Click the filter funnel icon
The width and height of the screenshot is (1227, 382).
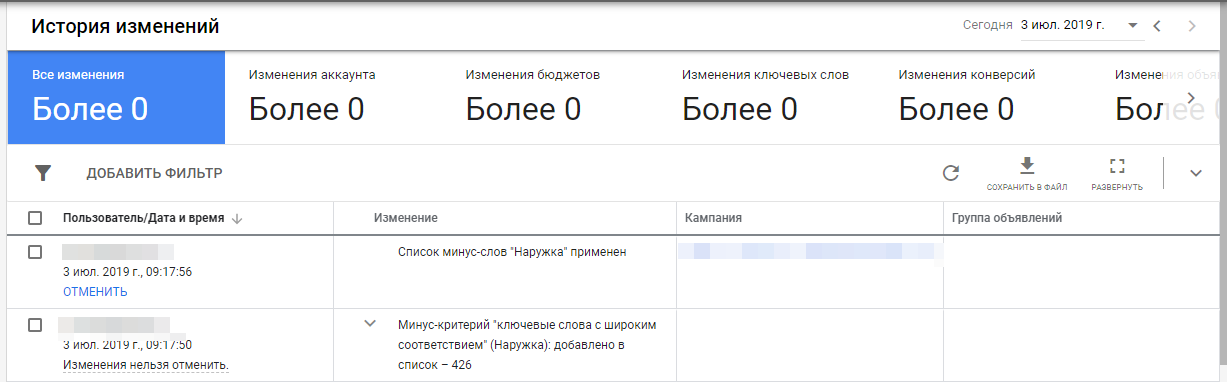(x=42, y=173)
